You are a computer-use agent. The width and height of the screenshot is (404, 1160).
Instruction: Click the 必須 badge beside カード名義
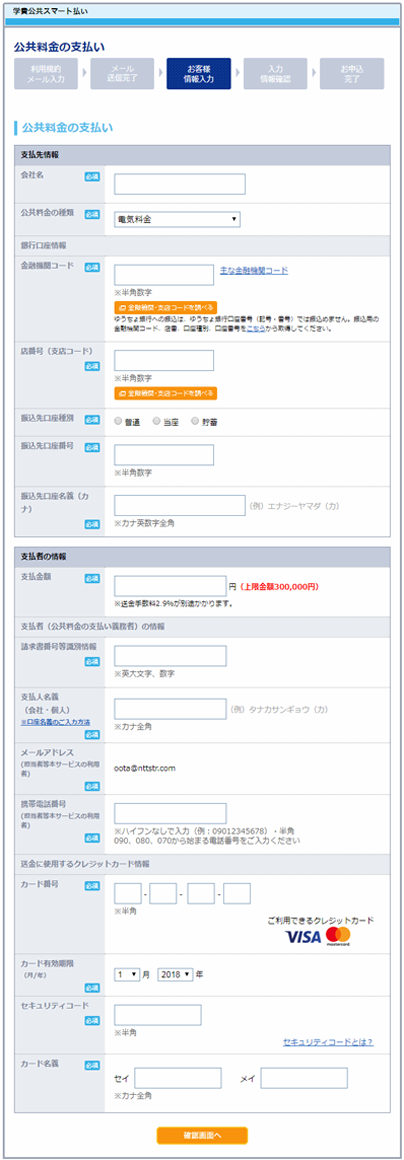tap(92, 1065)
